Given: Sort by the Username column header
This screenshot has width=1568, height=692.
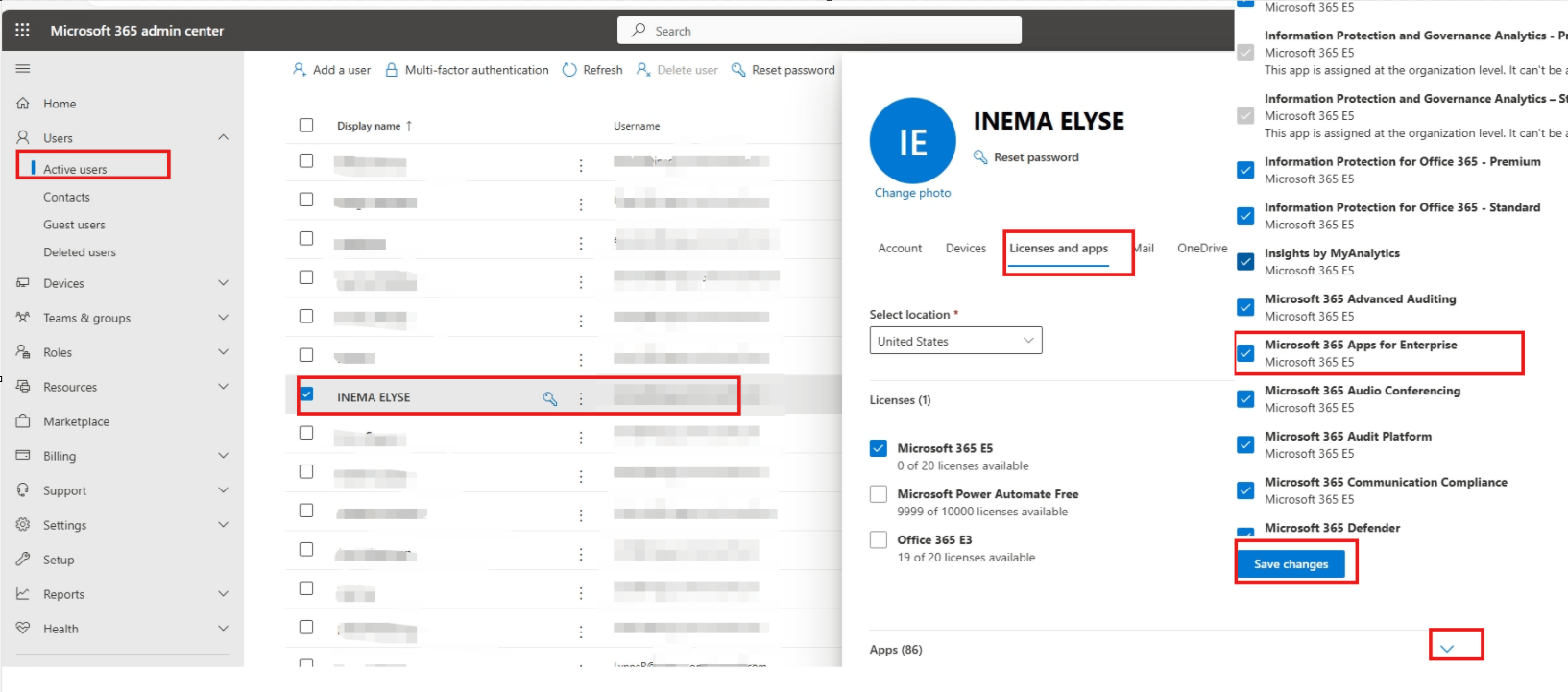Looking at the screenshot, I should tap(637, 126).
